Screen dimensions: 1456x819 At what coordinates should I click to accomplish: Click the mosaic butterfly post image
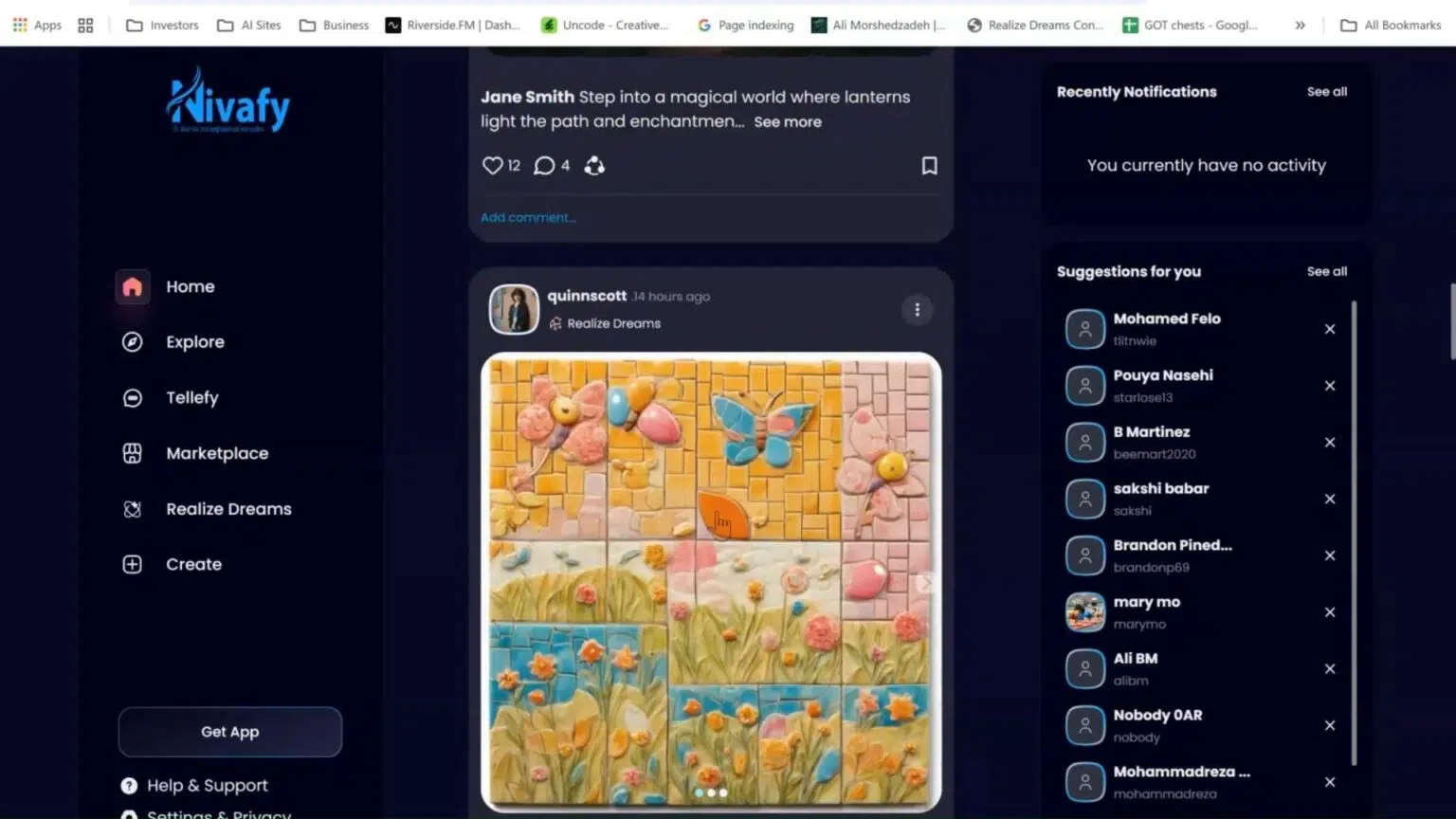coord(711,582)
